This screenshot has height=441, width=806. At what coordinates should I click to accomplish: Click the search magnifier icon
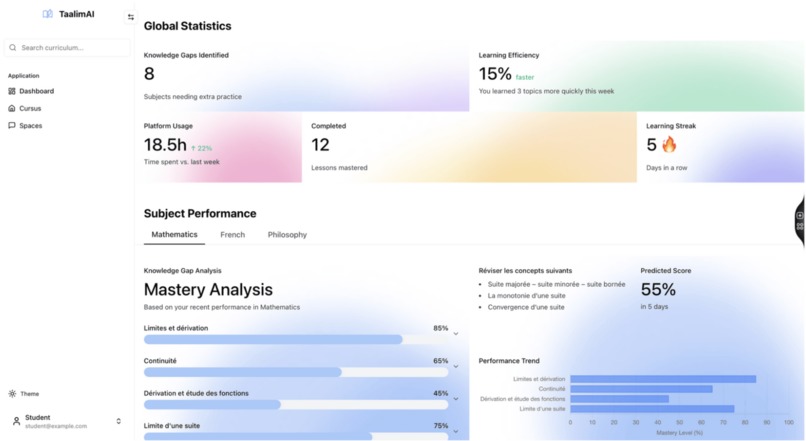(13, 47)
